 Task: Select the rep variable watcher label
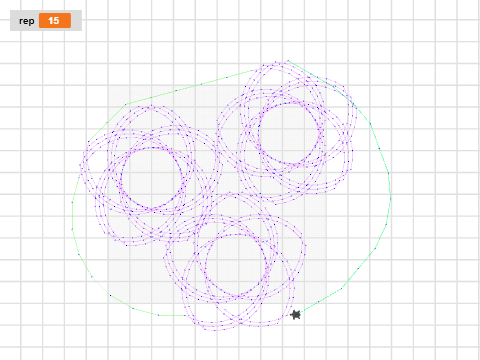27,21
